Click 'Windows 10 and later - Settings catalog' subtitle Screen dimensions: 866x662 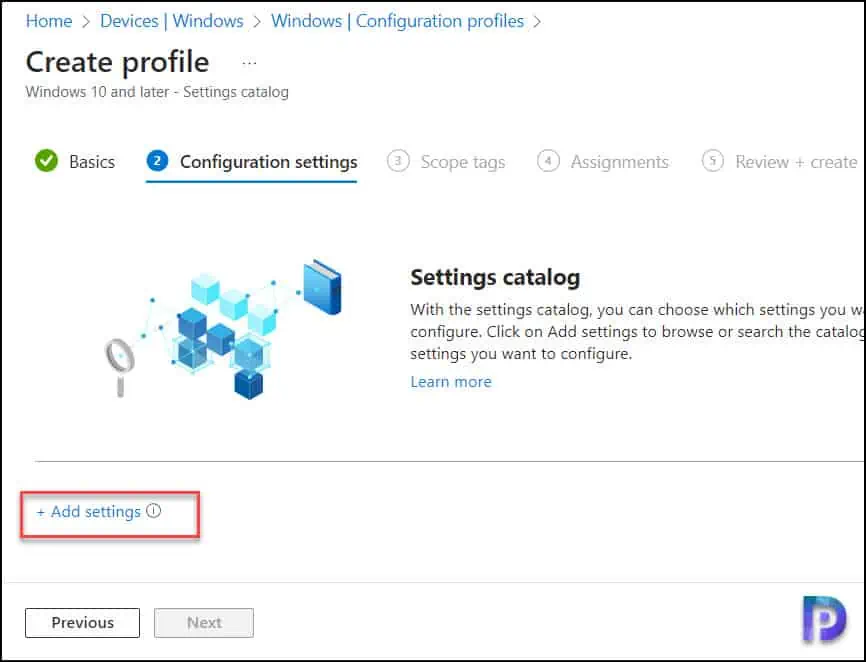157,92
